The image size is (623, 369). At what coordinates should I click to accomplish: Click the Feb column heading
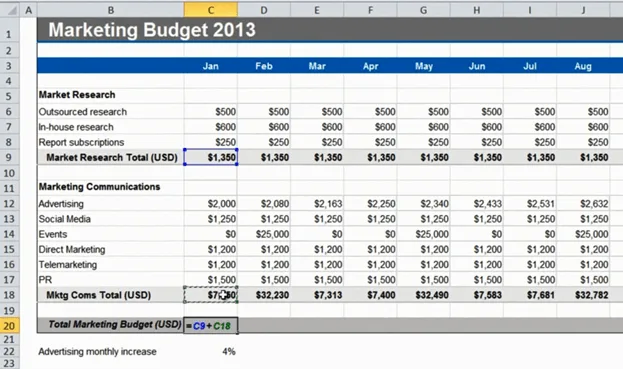click(x=264, y=66)
